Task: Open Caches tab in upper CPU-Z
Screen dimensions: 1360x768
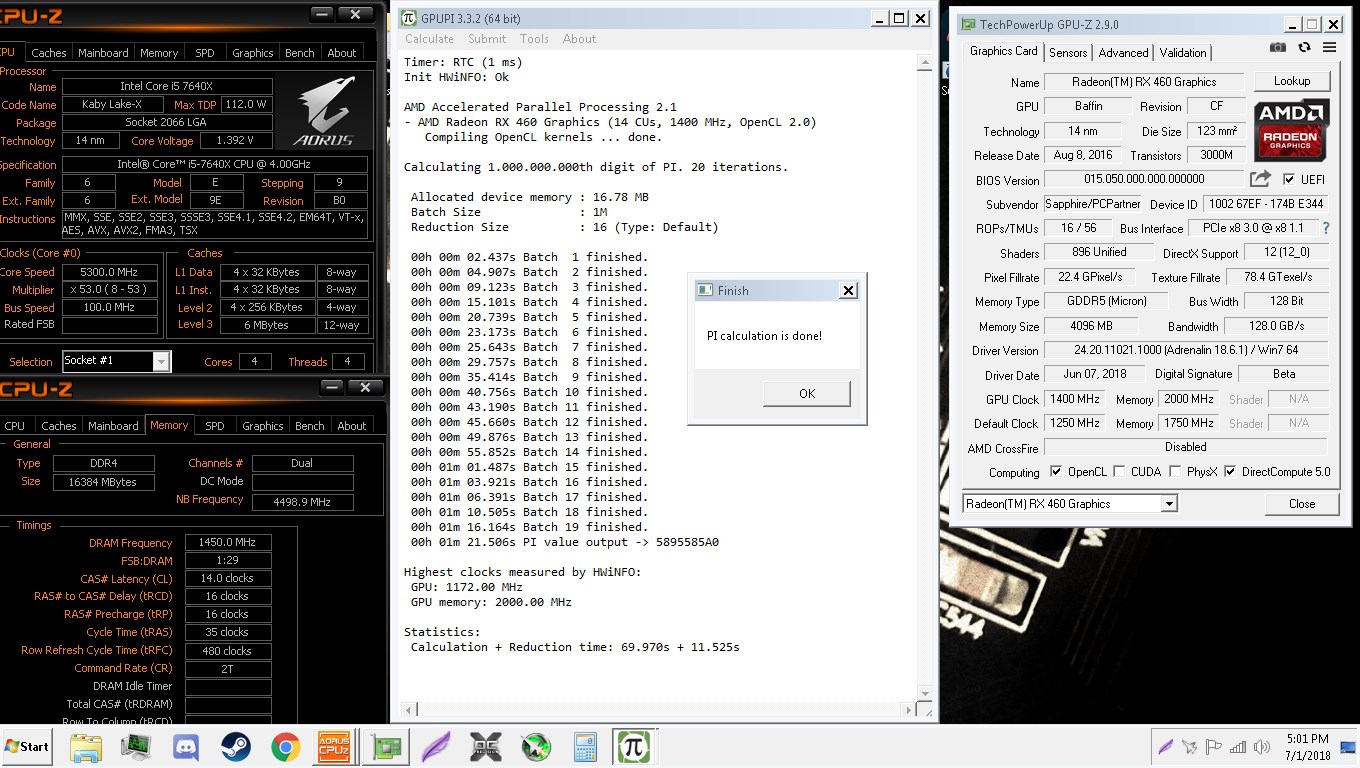Action: [x=48, y=53]
